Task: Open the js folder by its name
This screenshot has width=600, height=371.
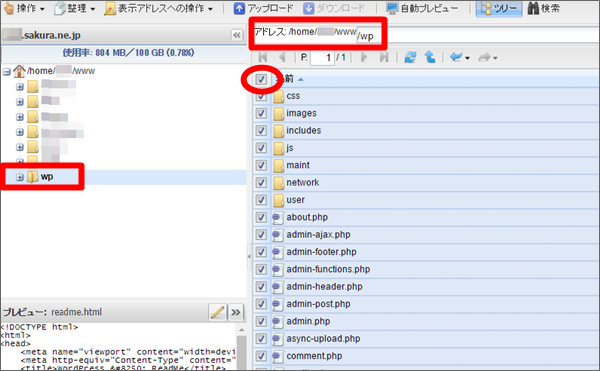Action: tap(290, 148)
